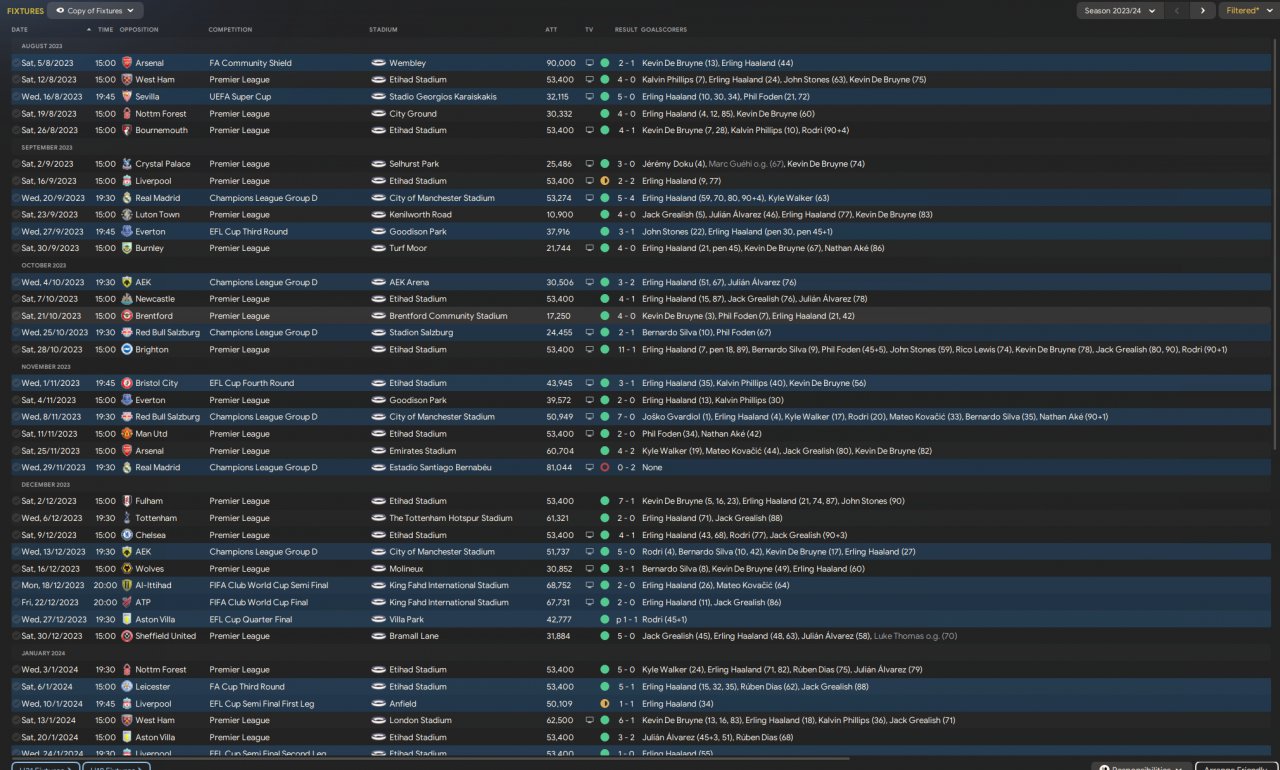Go to the next season with the right arrow
This screenshot has width=1280, height=770.
[1202, 11]
